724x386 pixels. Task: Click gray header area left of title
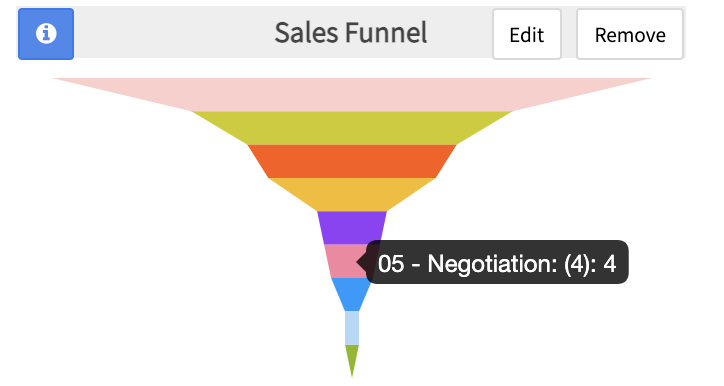coord(173,33)
